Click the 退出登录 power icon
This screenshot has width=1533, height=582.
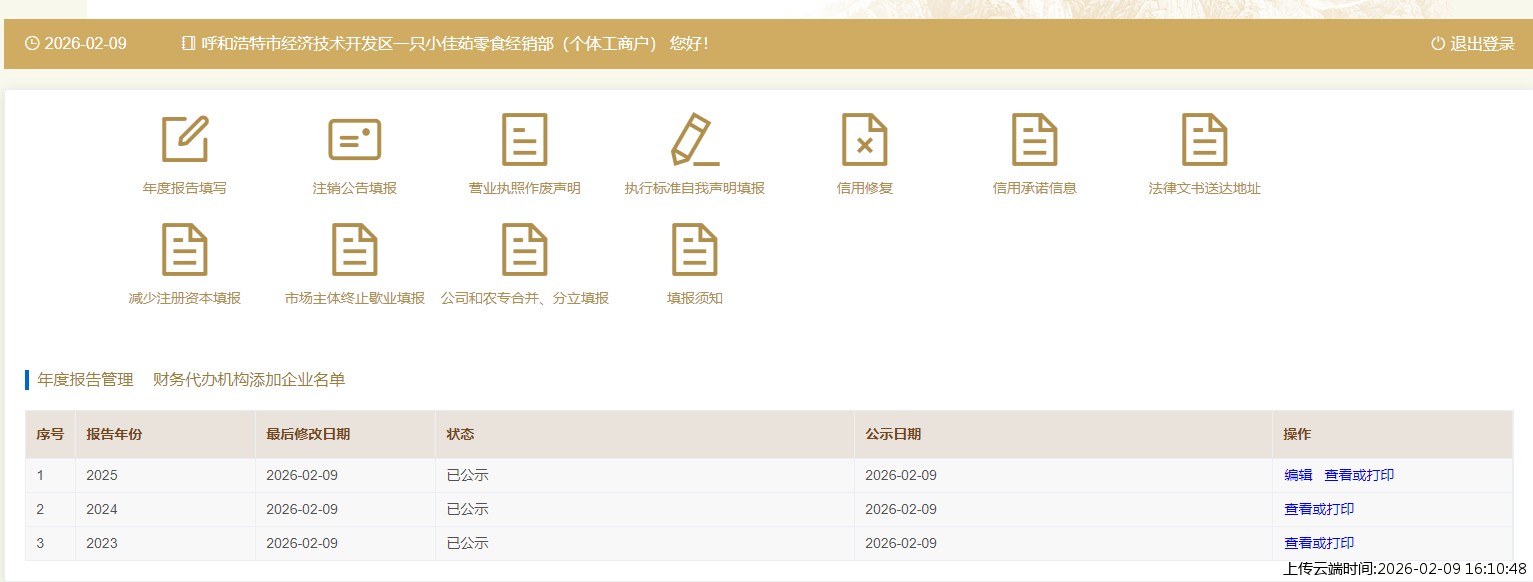1438,44
